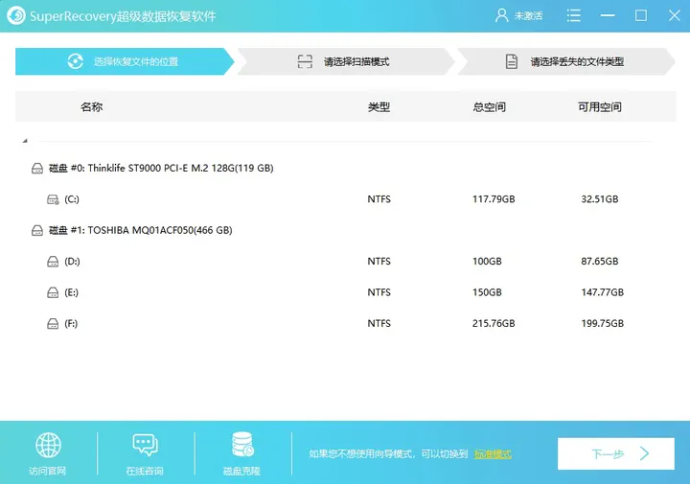Screen dimensions: 690x484
Task: Click the 下一步 next button
Action: 616,454
